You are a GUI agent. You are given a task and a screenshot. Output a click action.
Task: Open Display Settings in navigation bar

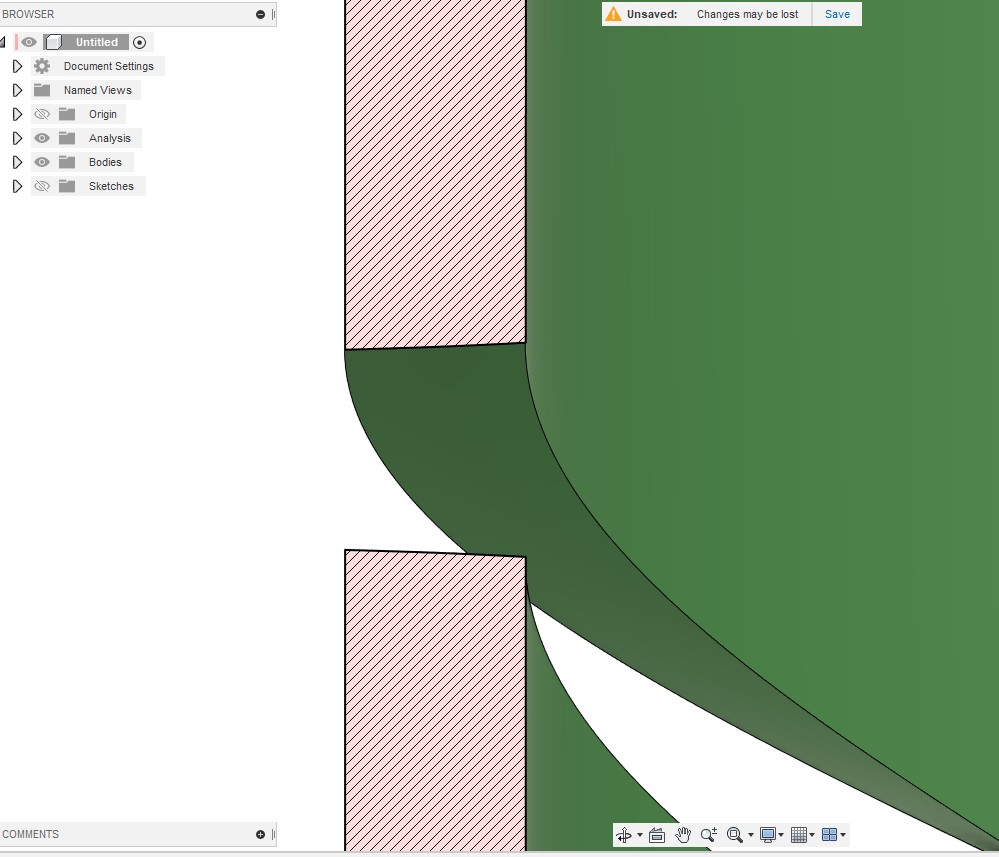pos(769,835)
